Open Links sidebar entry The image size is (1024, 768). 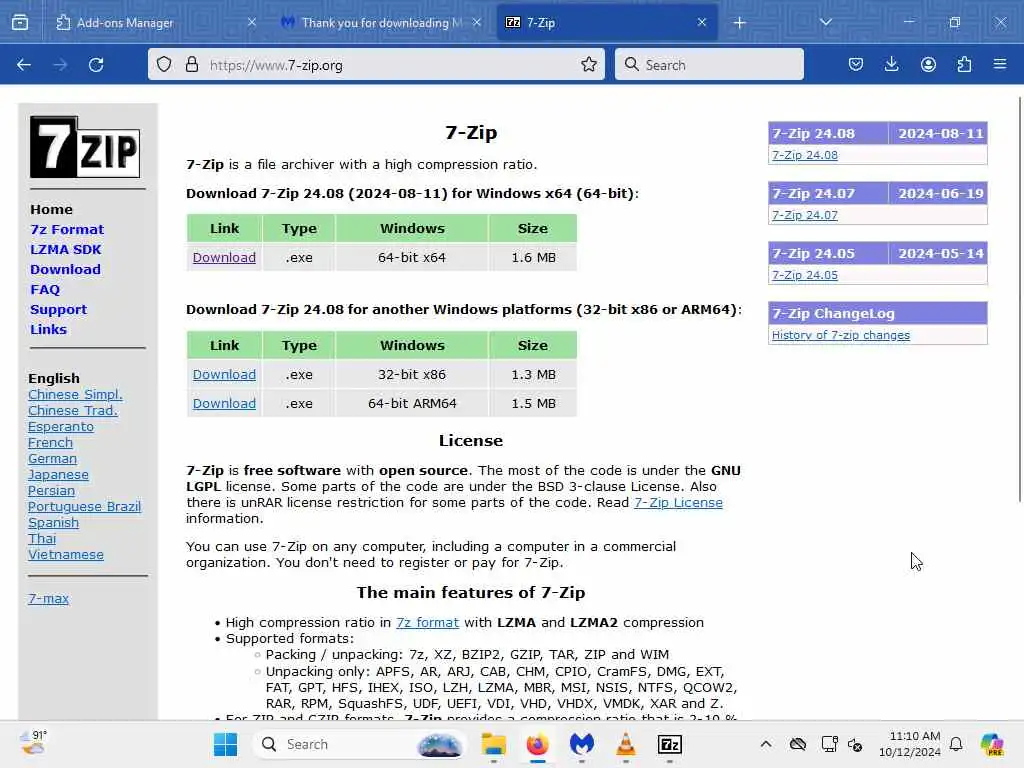pos(48,329)
